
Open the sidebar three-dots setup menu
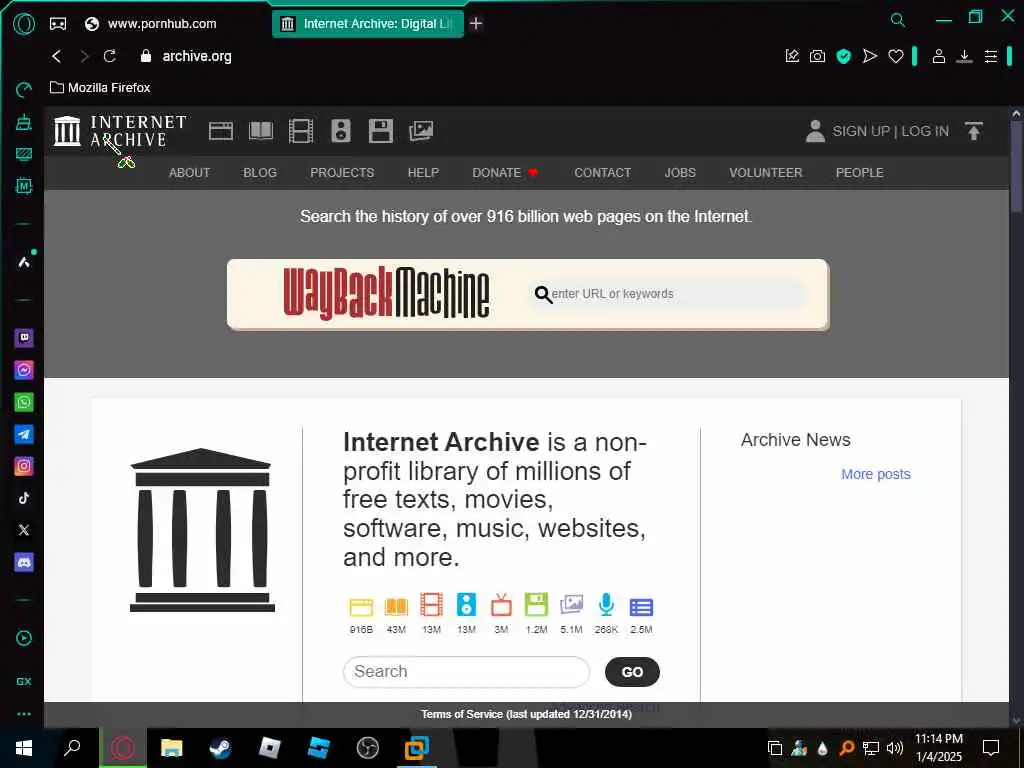point(24,714)
